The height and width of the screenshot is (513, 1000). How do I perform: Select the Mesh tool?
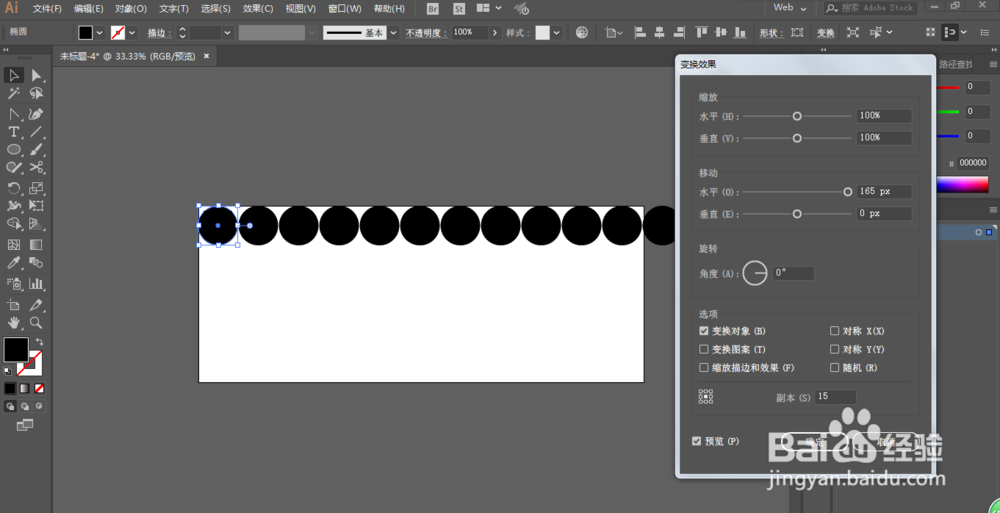(14, 245)
